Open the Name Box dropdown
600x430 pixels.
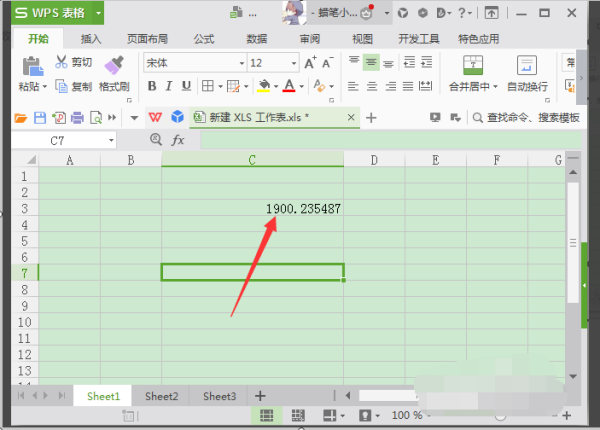(111, 140)
